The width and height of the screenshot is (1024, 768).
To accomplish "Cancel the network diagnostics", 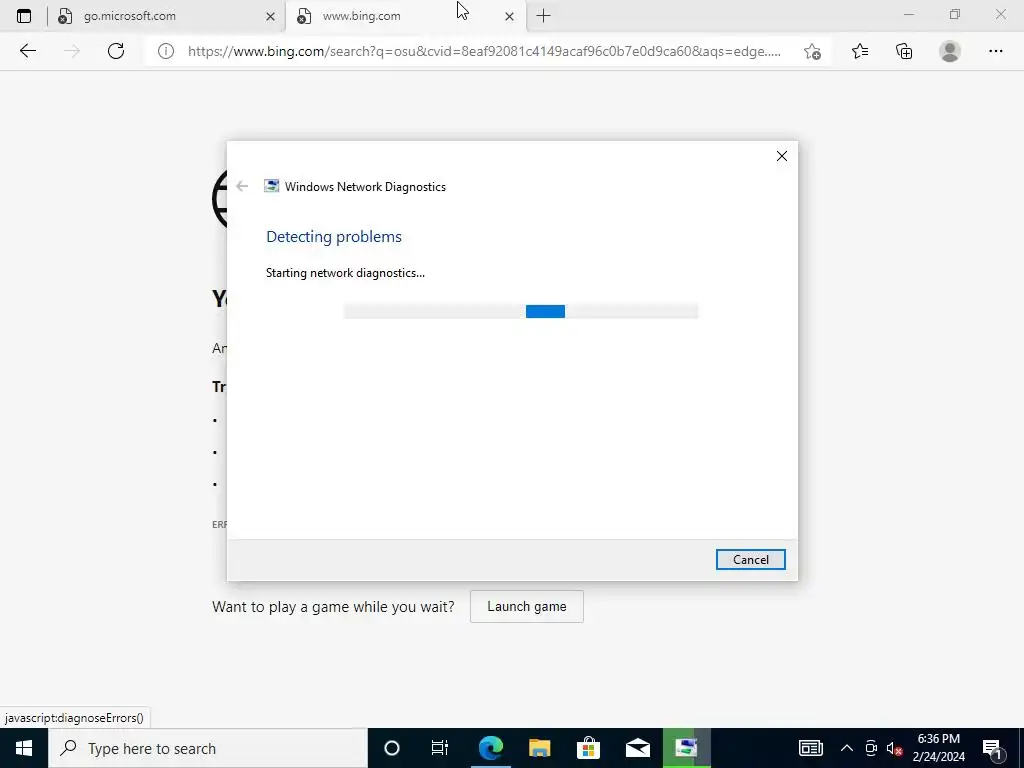I will [750, 560].
